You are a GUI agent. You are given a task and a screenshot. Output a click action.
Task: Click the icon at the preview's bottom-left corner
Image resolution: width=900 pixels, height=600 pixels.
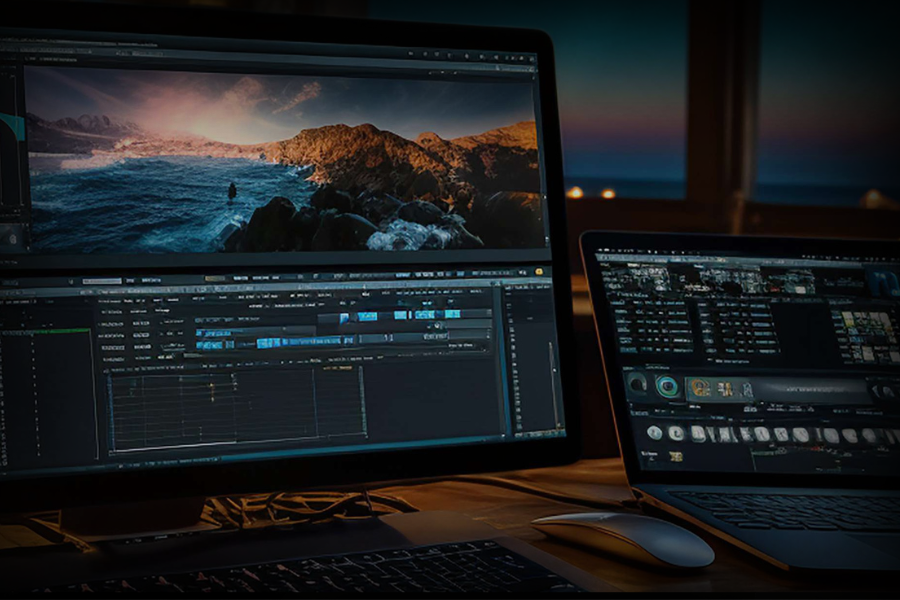(x=14, y=238)
